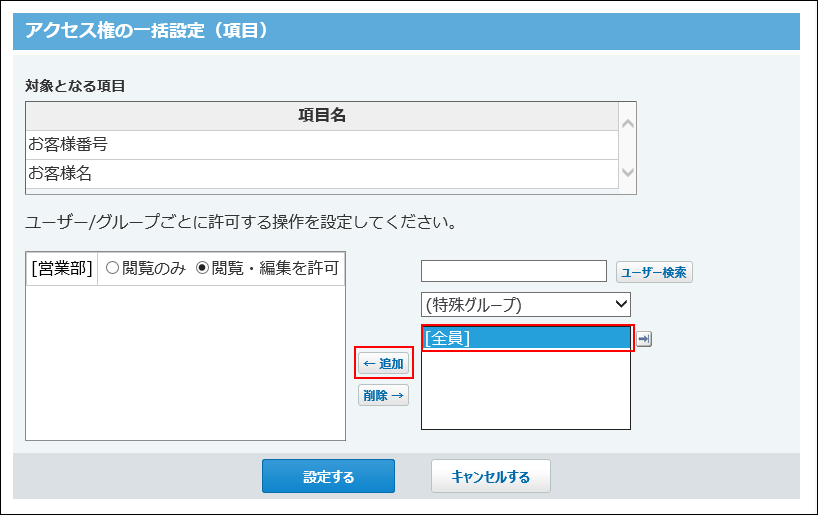Click the scroll up arrow of item table

pyautogui.click(x=628, y=124)
